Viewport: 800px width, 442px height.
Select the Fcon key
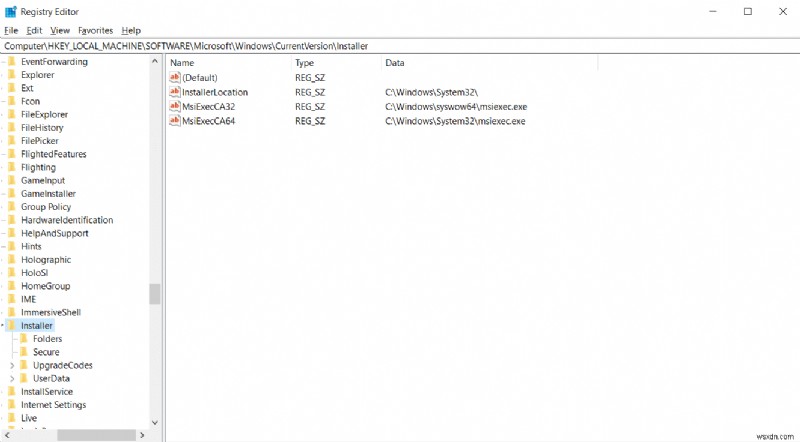tap(30, 101)
